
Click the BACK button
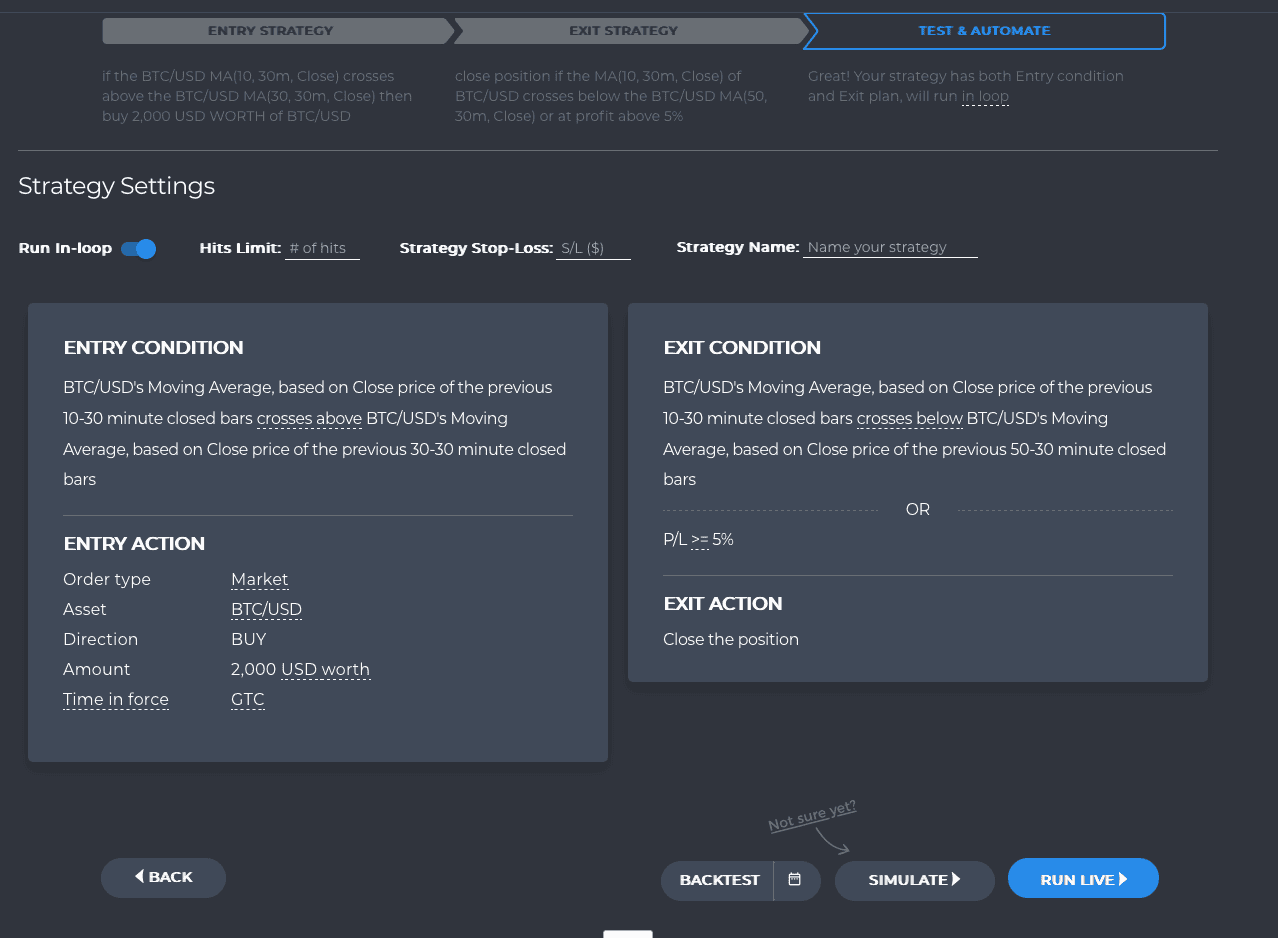click(163, 877)
